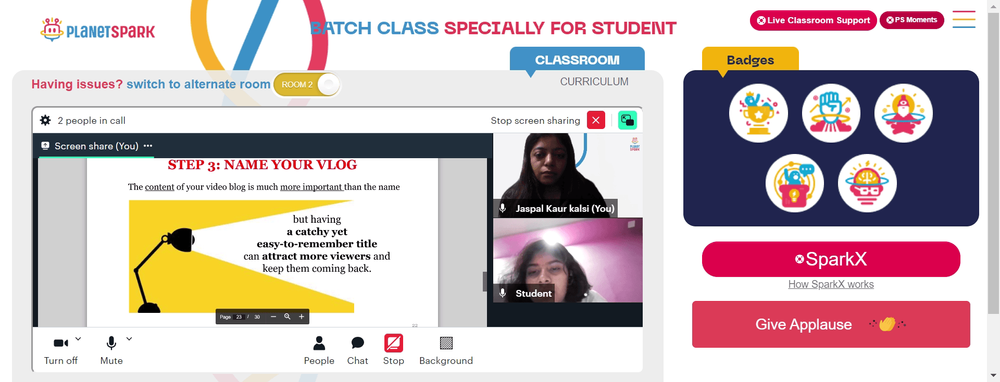Click 'switch to alternate room' text
Screen dimensions: 1000x382
[x=198, y=84]
